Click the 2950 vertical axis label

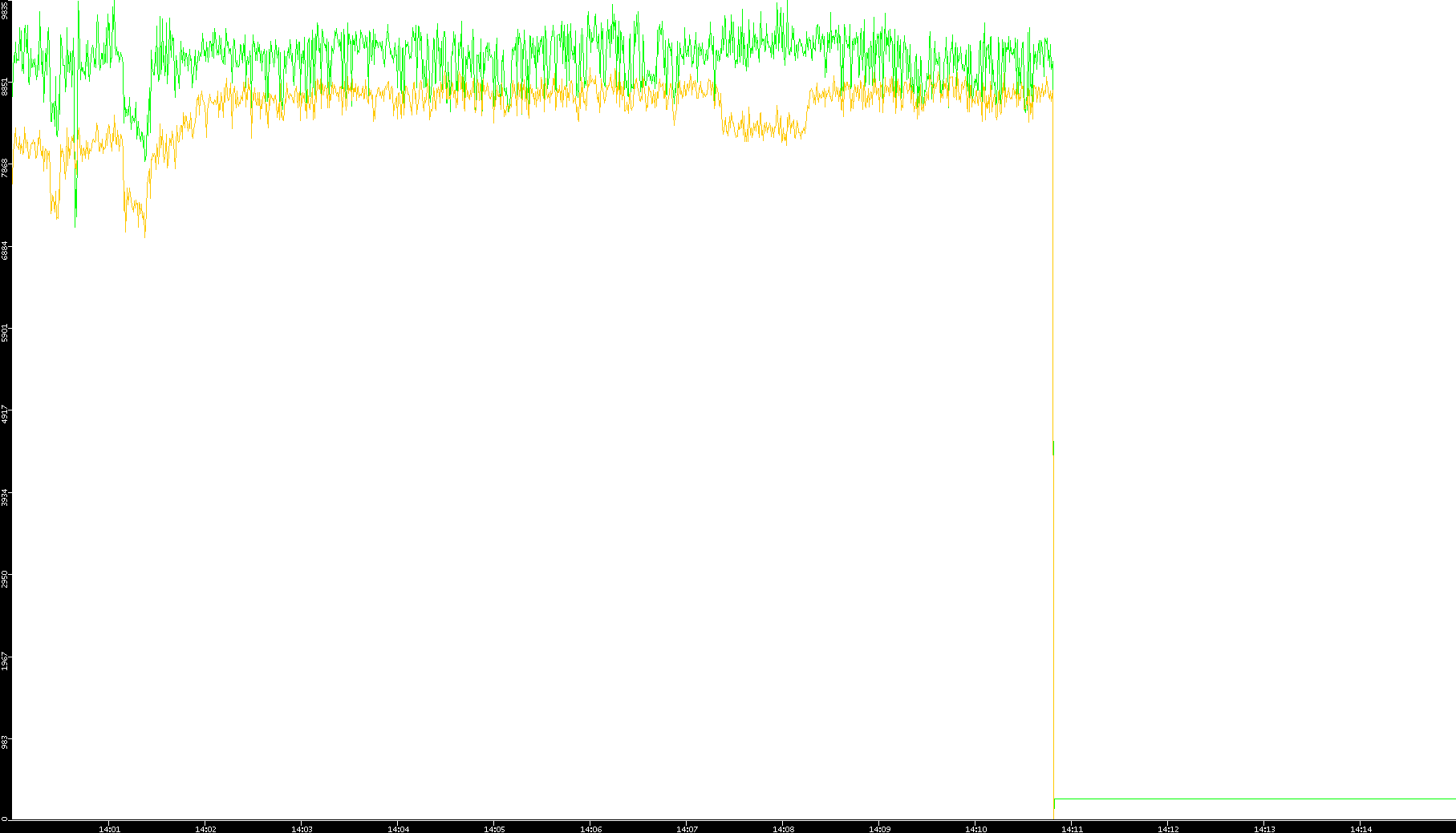pos(5,579)
